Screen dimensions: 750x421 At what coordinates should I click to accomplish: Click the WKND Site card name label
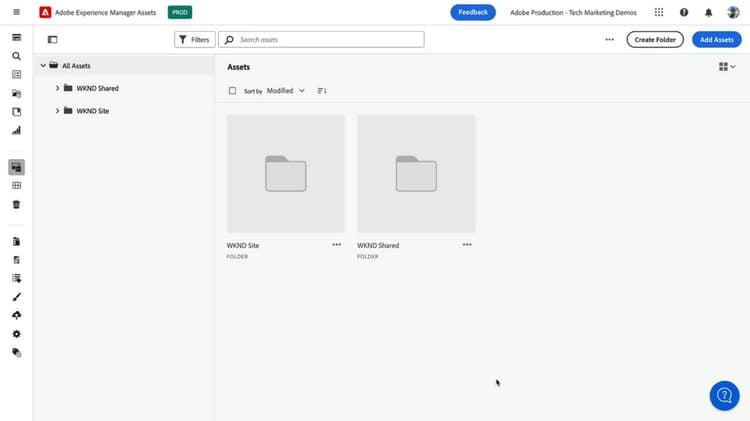pyautogui.click(x=243, y=245)
